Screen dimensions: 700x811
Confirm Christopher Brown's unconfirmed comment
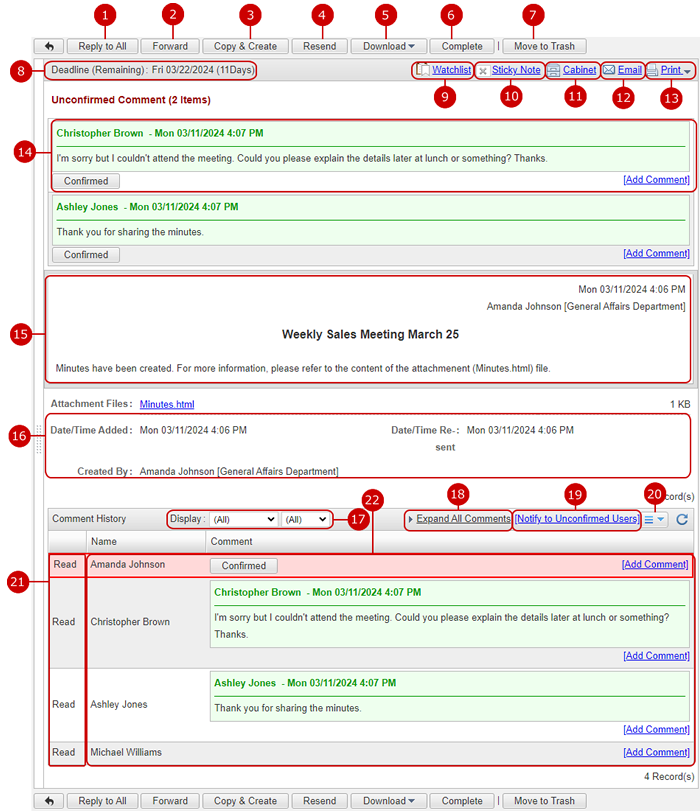[x=86, y=181]
